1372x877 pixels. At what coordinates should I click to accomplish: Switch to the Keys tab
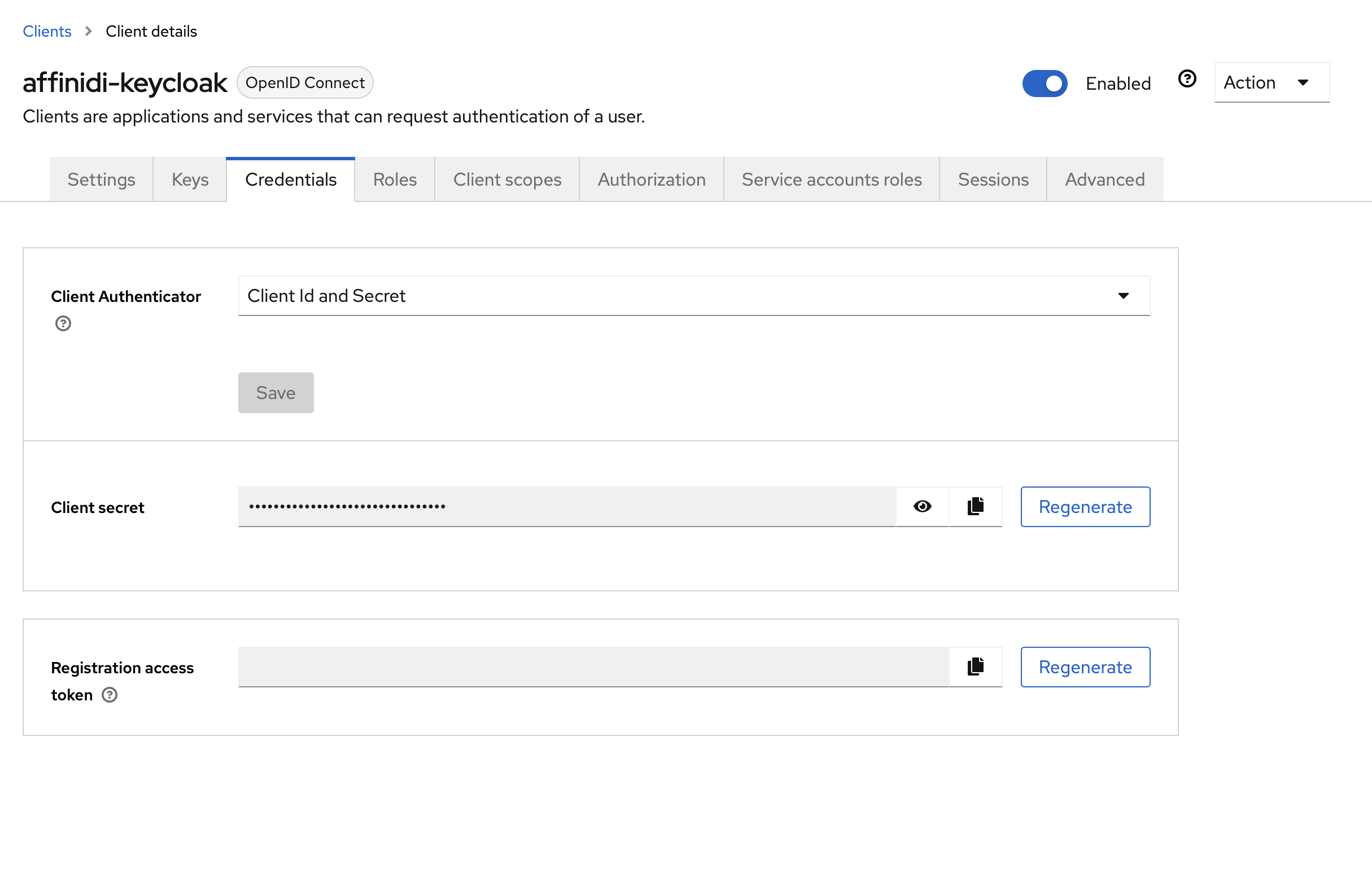click(190, 179)
